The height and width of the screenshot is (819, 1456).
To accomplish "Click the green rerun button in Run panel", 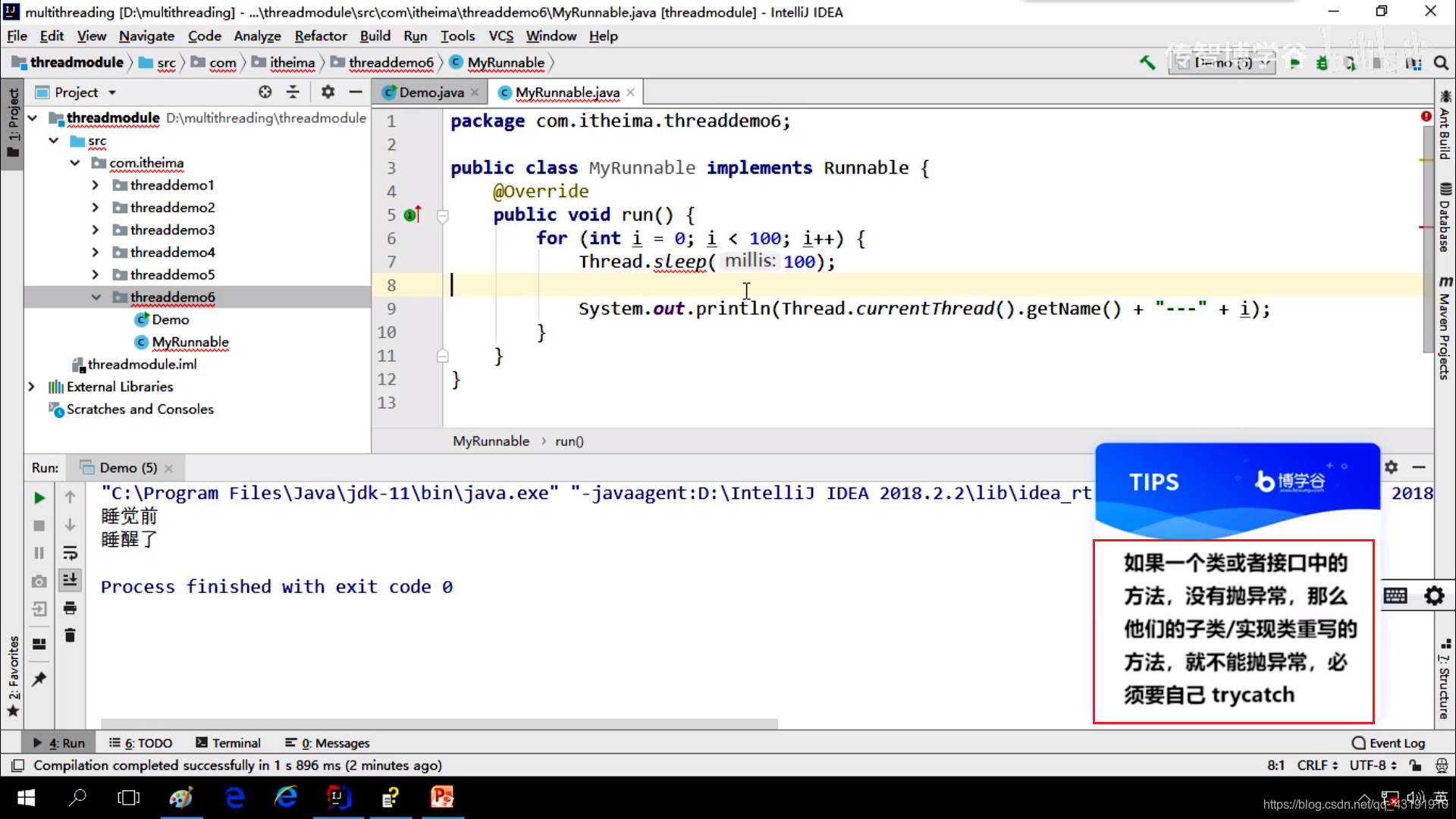I will pos(39,498).
